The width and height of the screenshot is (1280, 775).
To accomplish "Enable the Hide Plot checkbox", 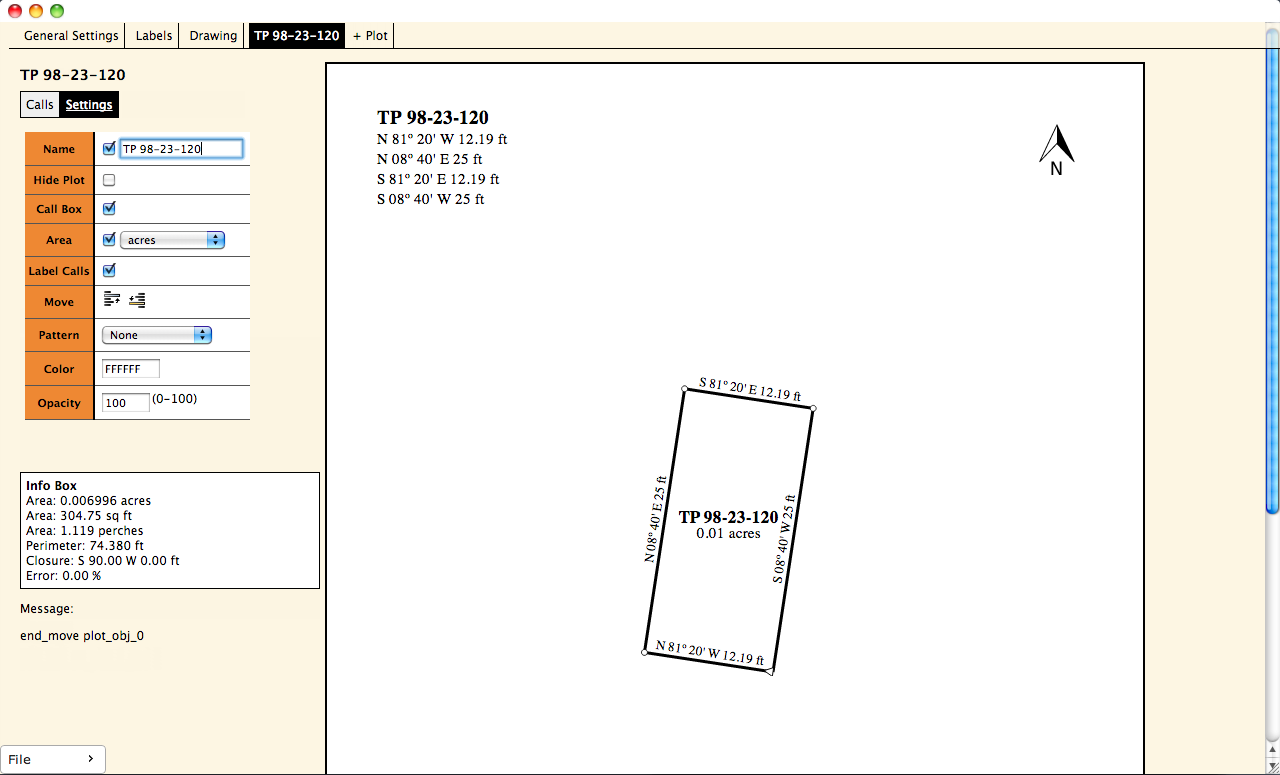I will [109, 179].
